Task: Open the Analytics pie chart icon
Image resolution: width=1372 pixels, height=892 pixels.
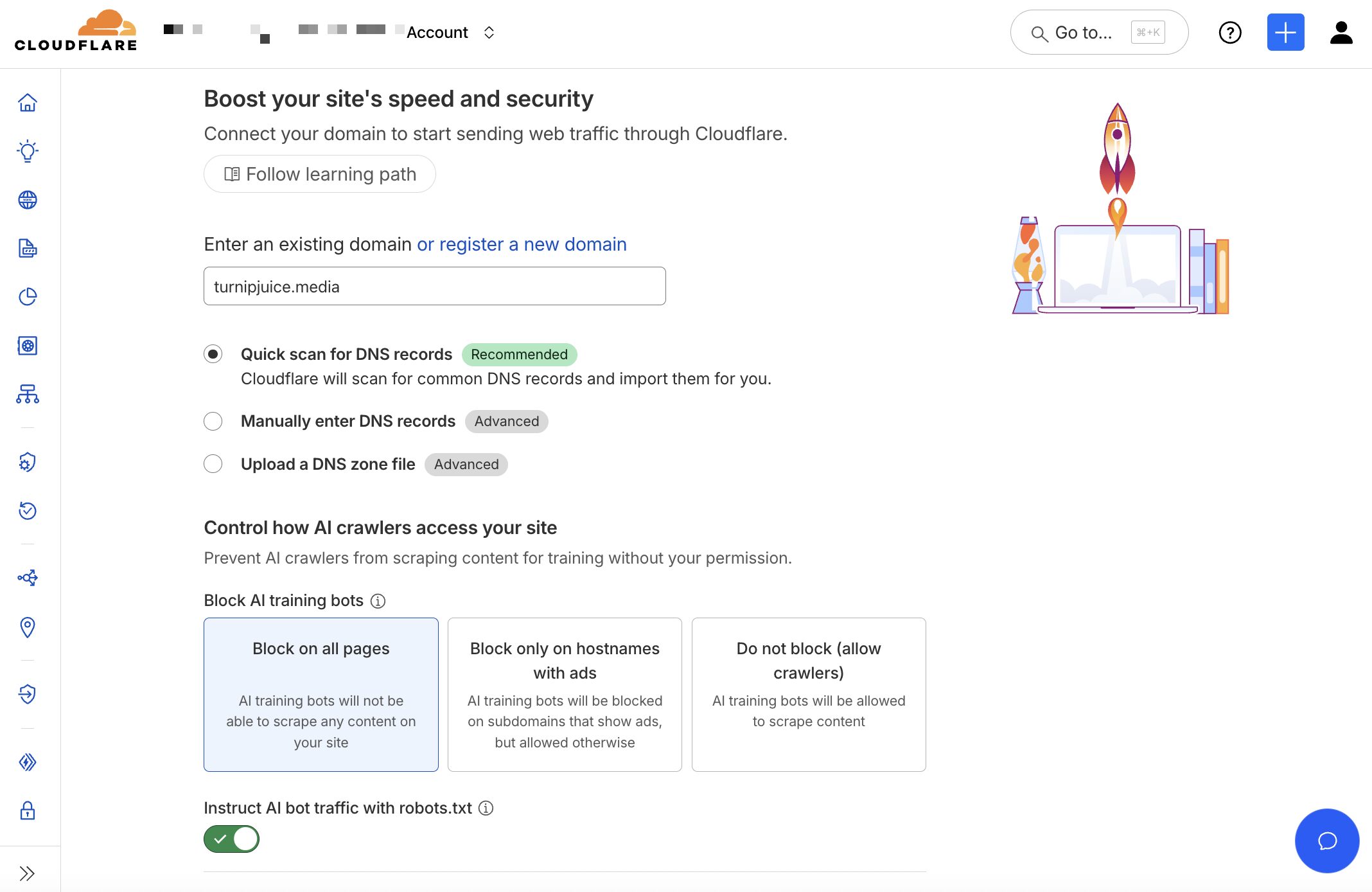Action: click(28, 298)
